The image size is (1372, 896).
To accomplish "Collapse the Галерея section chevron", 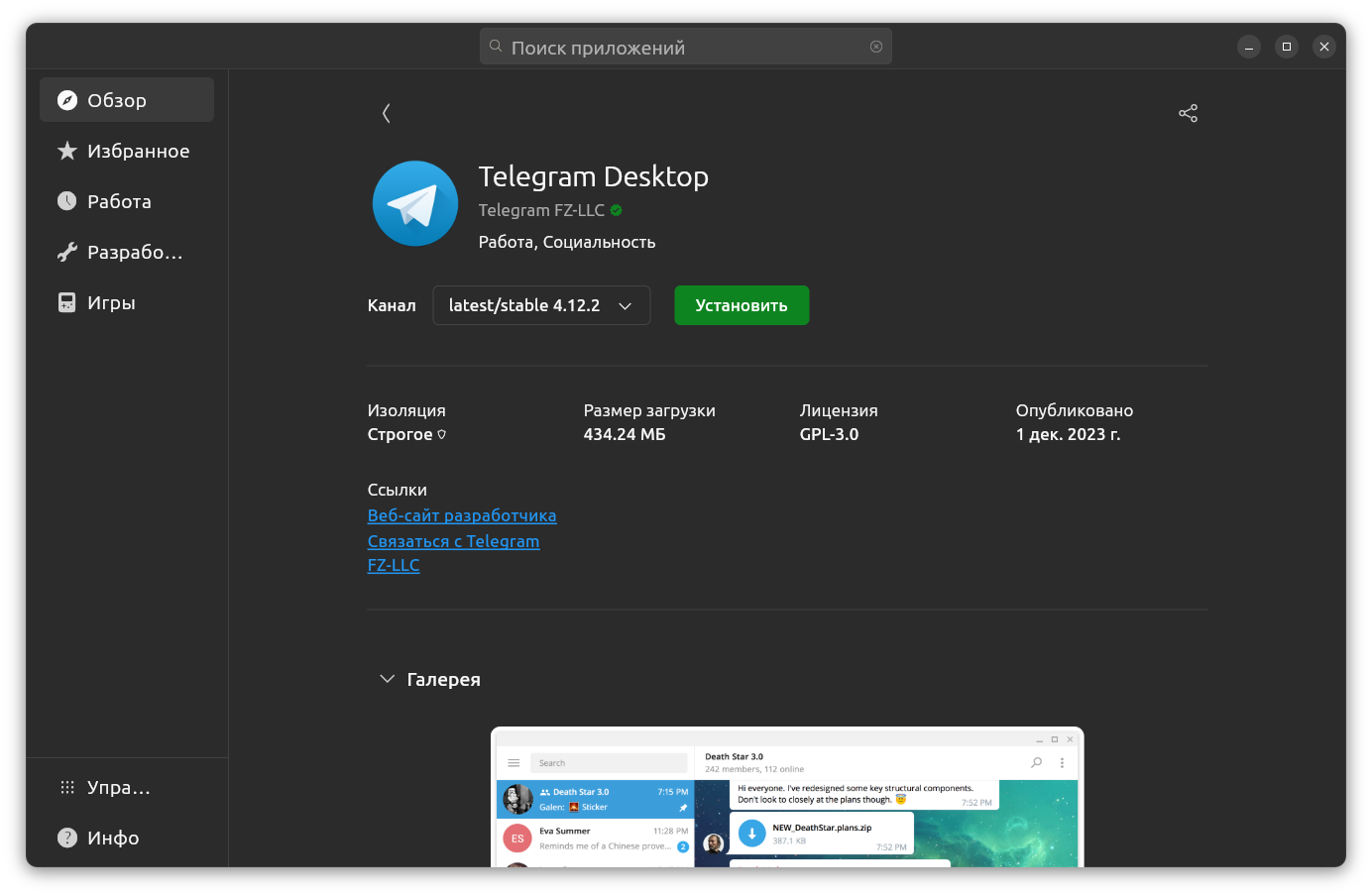I will click(388, 679).
